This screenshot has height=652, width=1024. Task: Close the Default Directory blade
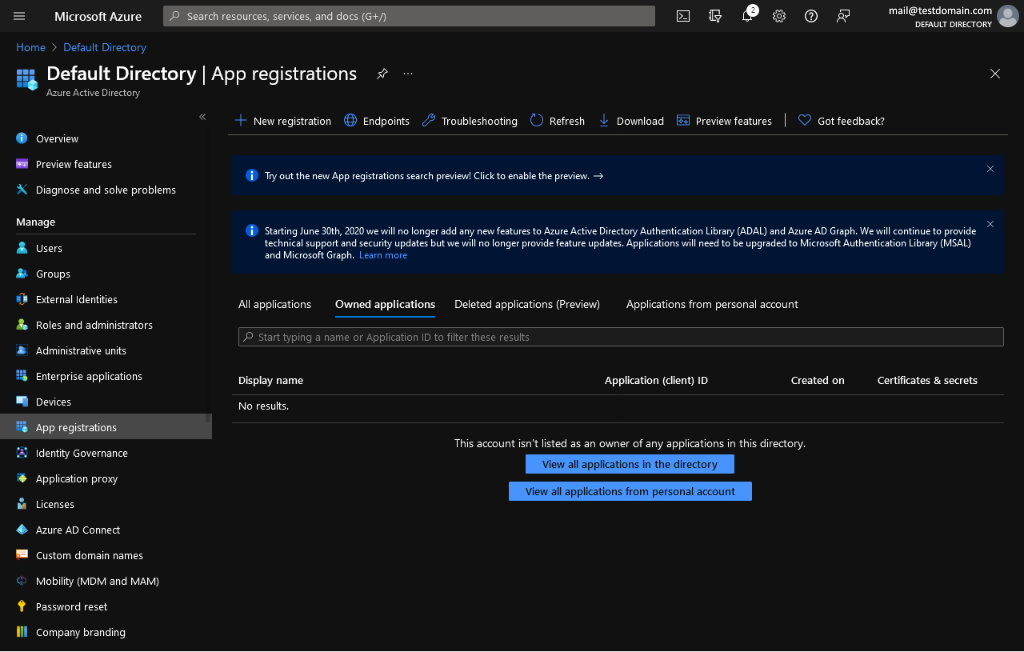995,74
